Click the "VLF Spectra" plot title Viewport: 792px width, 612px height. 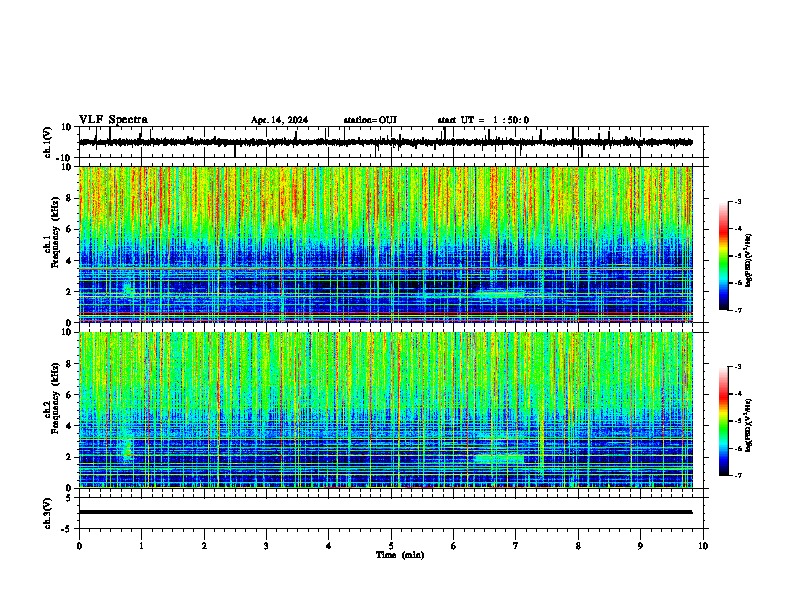113,119
